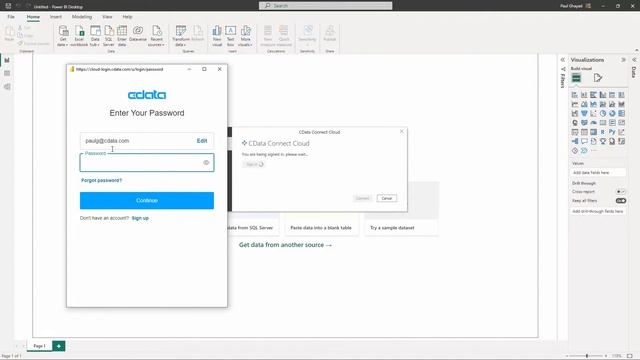Screen dimensions: 640x360
Task: Click Try a sample dataset
Action: point(392,228)
